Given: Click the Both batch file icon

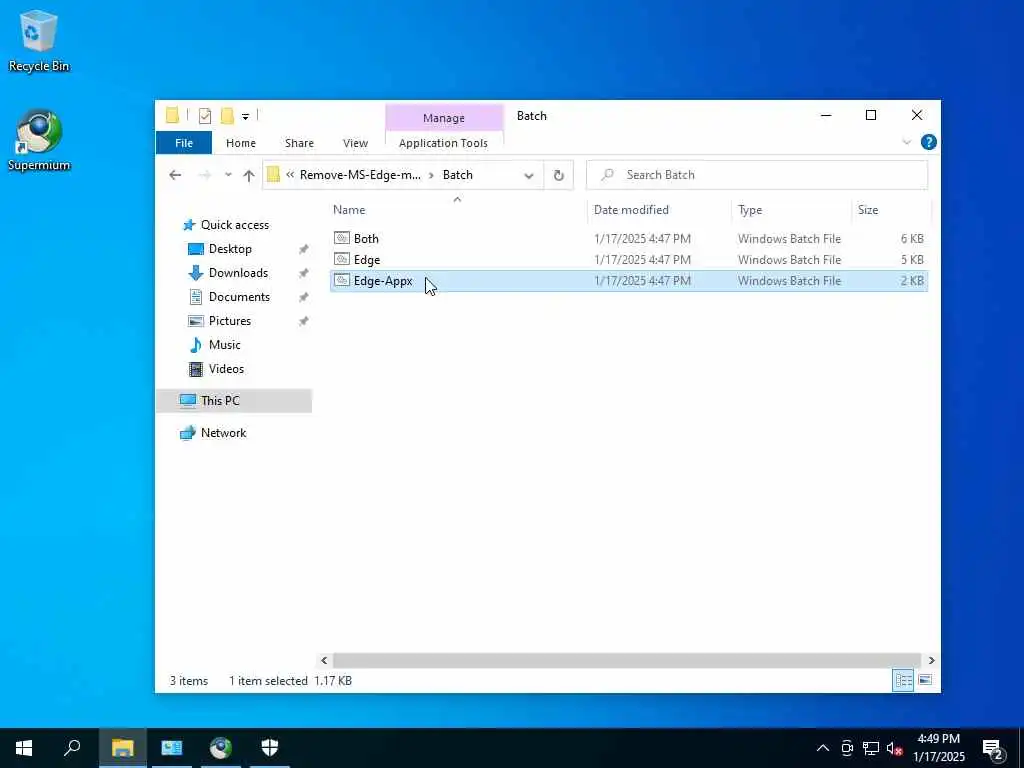Looking at the screenshot, I should coord(342,238).
